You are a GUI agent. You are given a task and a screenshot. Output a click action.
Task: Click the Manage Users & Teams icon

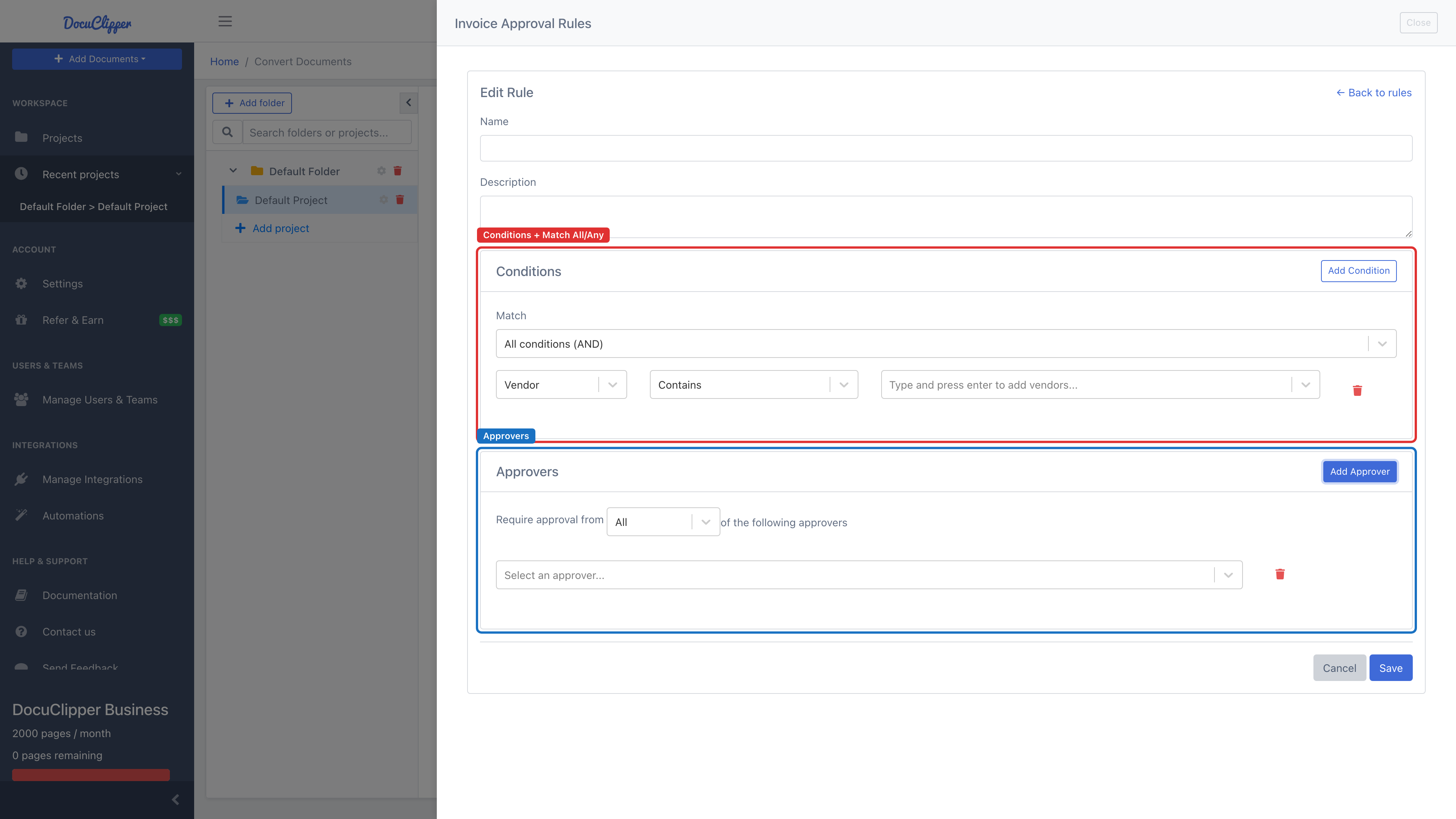[21, 399]
